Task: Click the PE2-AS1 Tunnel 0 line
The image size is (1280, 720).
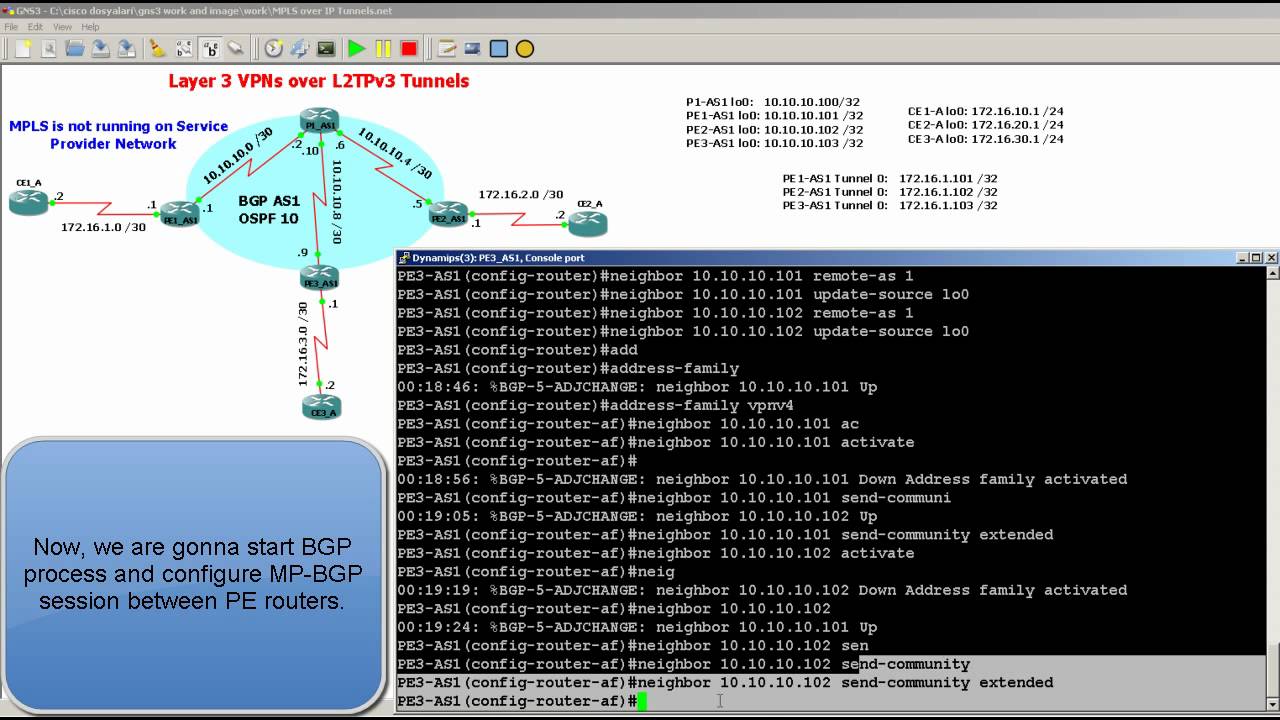Action: click(x=890, y=191)
